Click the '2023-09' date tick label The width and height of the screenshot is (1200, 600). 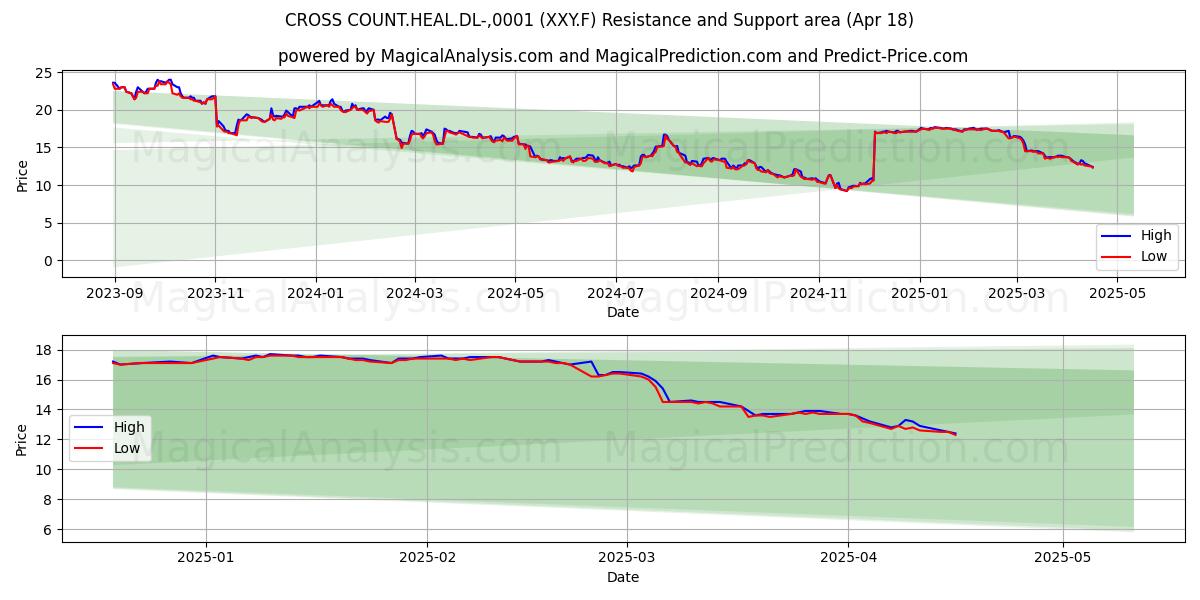115,293
